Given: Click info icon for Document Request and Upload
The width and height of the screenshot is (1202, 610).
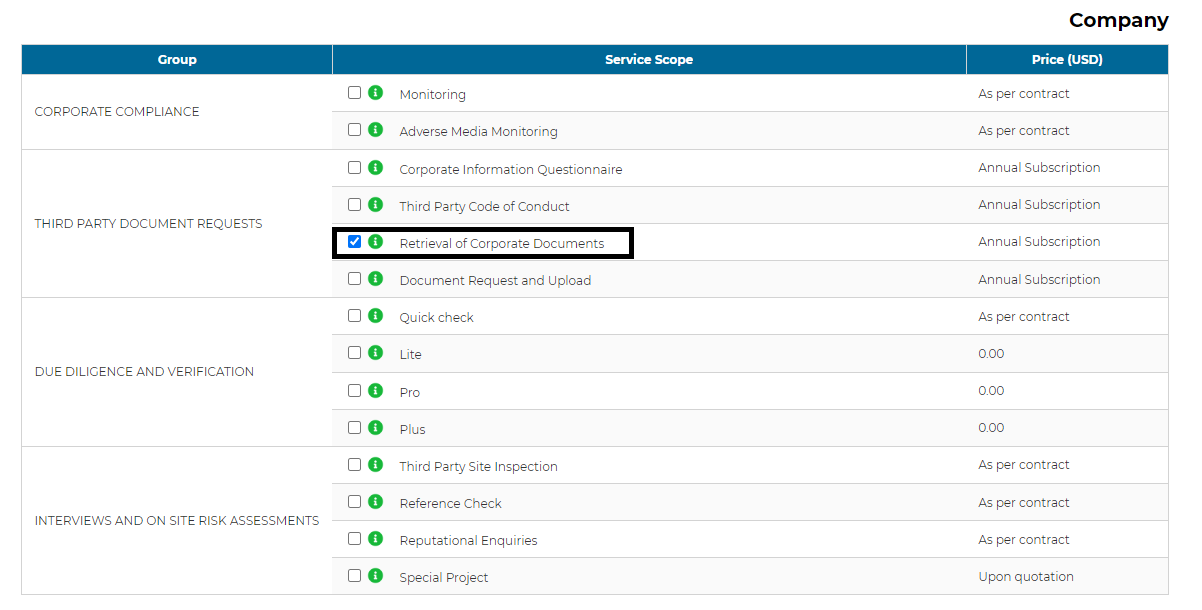Looking at the screenshot, I should click(x=376, y=279).
